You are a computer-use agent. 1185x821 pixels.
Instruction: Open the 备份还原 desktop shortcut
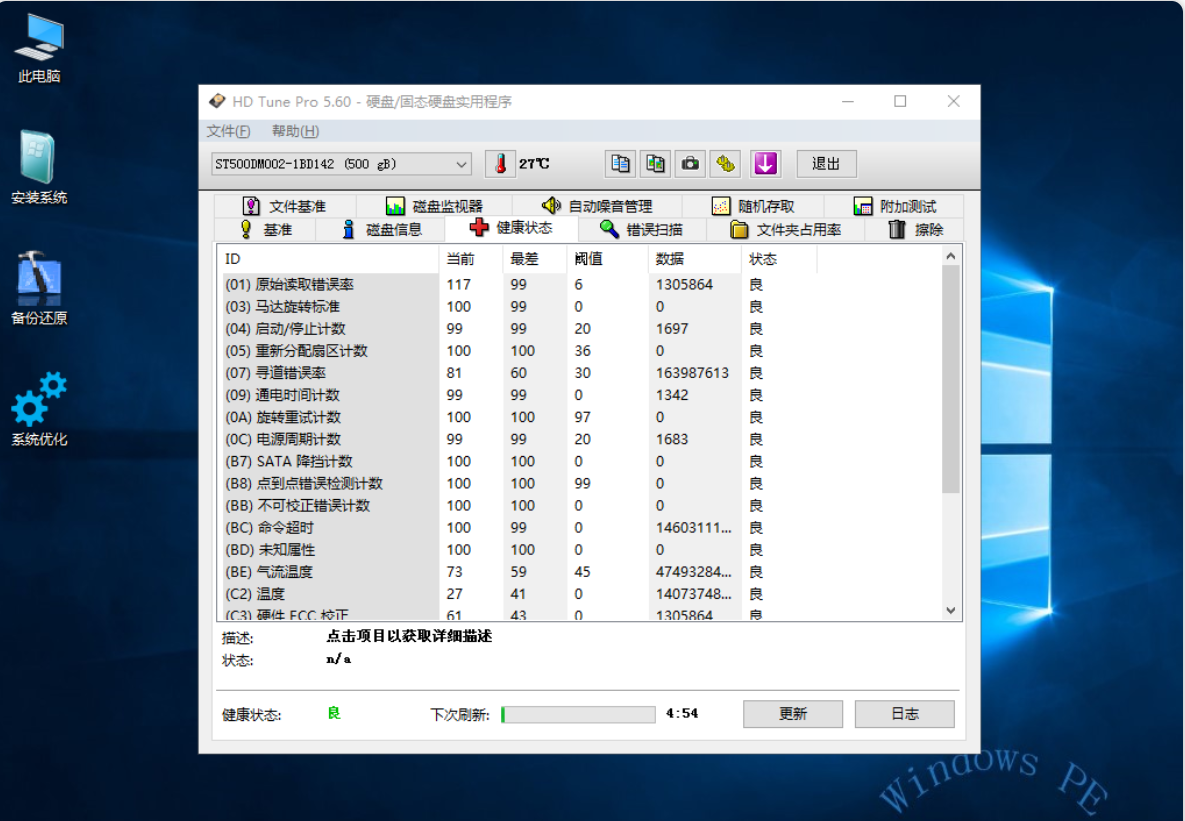[x=39, y=288]
